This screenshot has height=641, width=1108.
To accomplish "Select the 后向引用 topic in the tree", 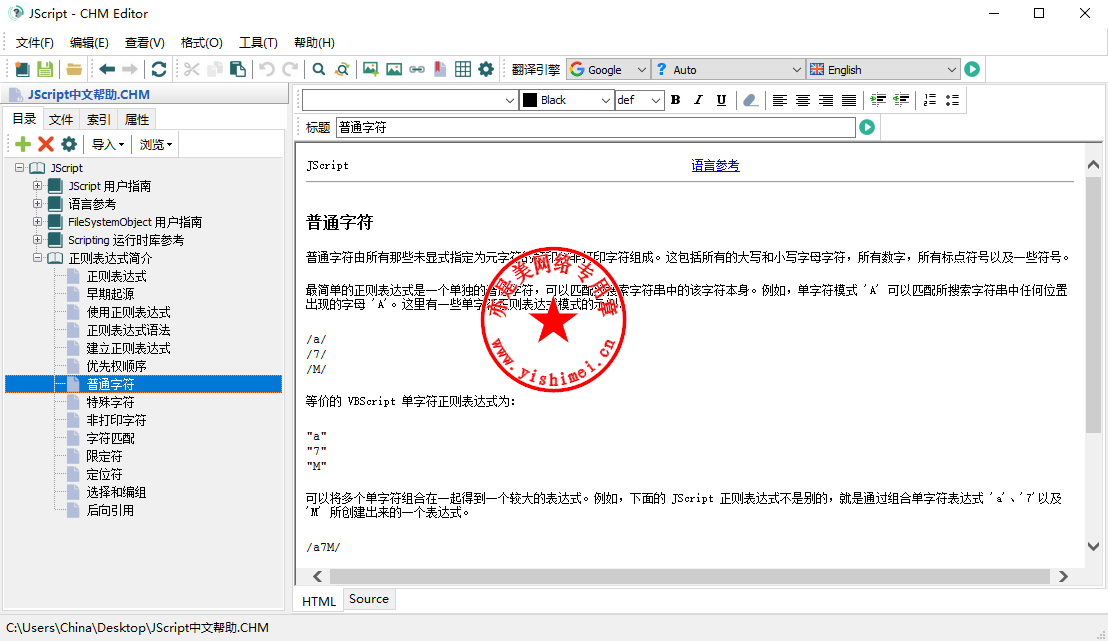I will pos(110,510).
